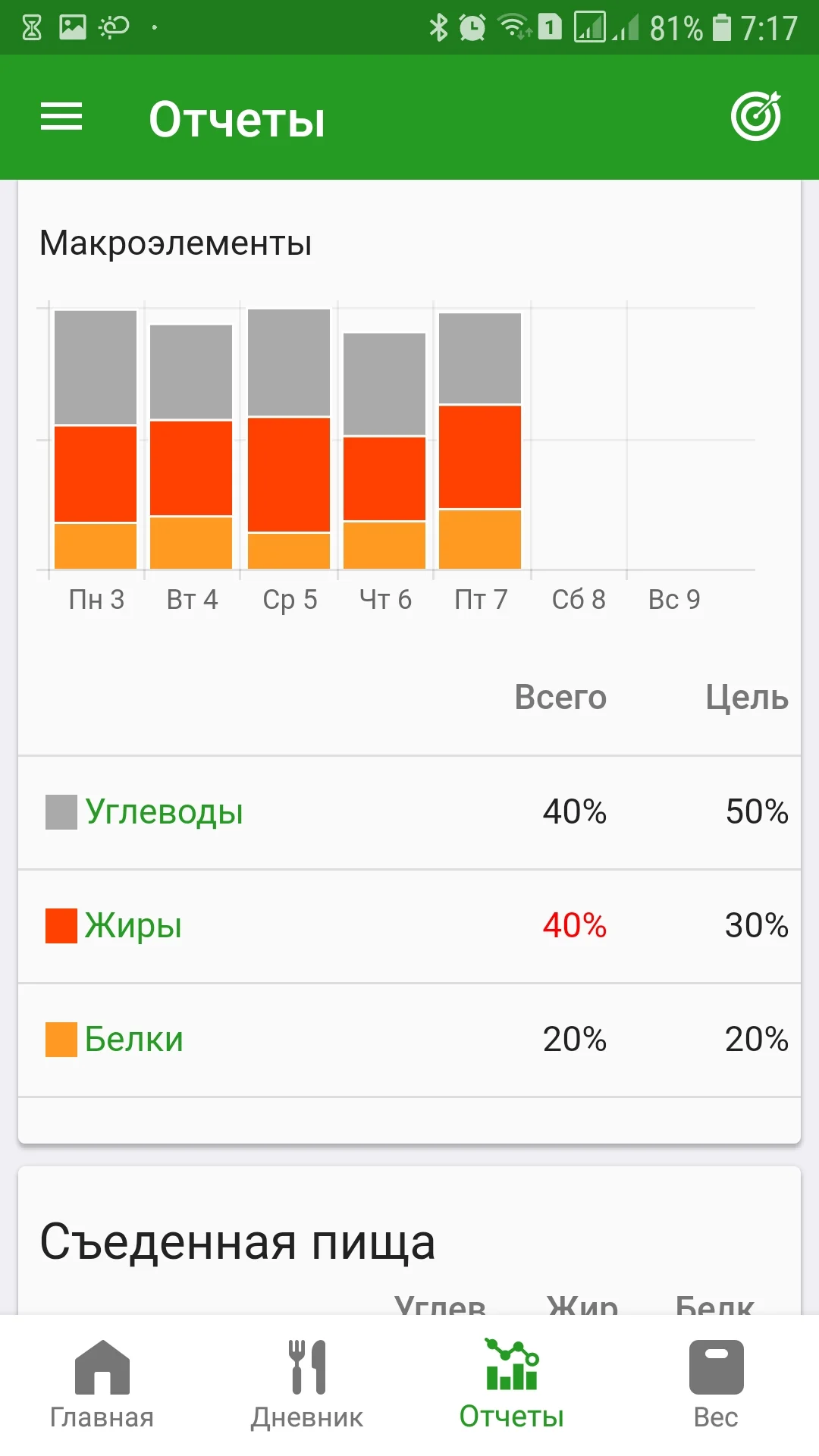Screen dimensions: 819x1456
Task: Select the Белки proteins link
Action: [x=134, y=1039]
